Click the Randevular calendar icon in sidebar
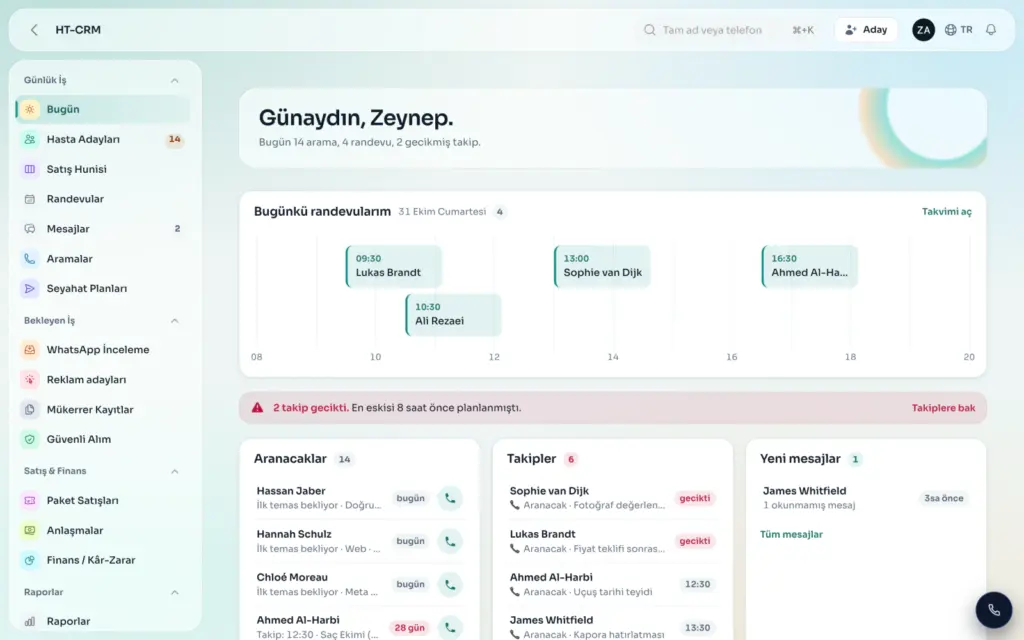Image resolution: width=1024 pixels, height=640 pixels. [x=30, y=199]
